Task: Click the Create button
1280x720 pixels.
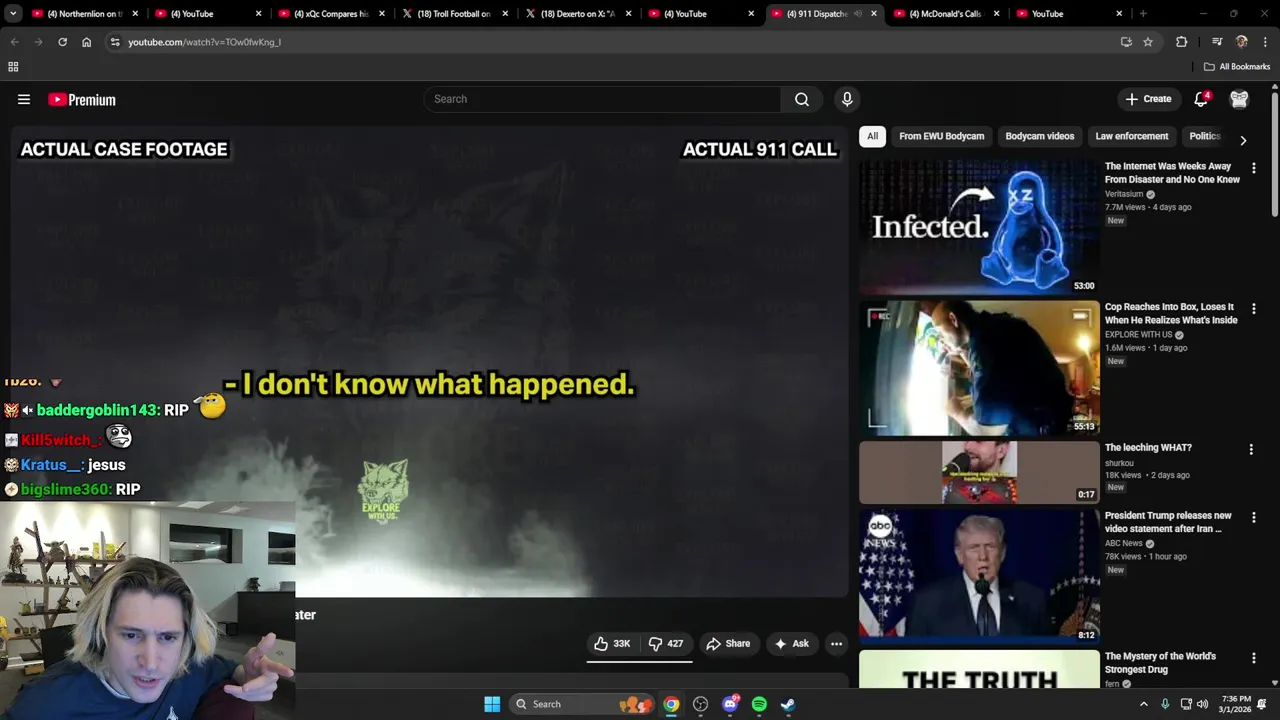Action: point(1148,99)
